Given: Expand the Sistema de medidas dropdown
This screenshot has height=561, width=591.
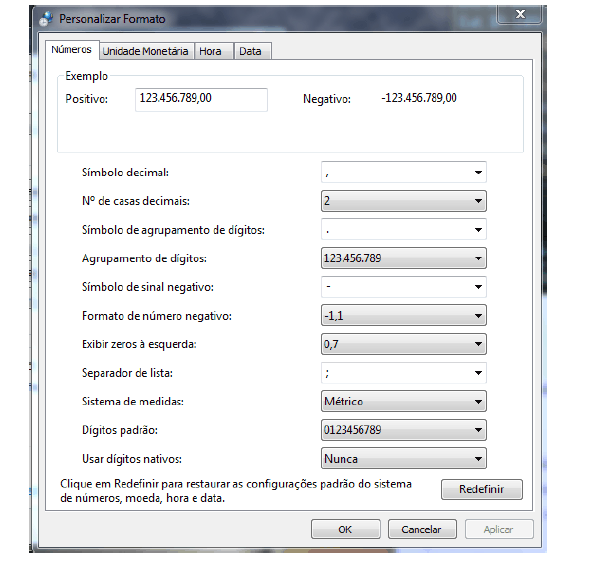Looking at the screenshot, I should [x=404, y=402].
